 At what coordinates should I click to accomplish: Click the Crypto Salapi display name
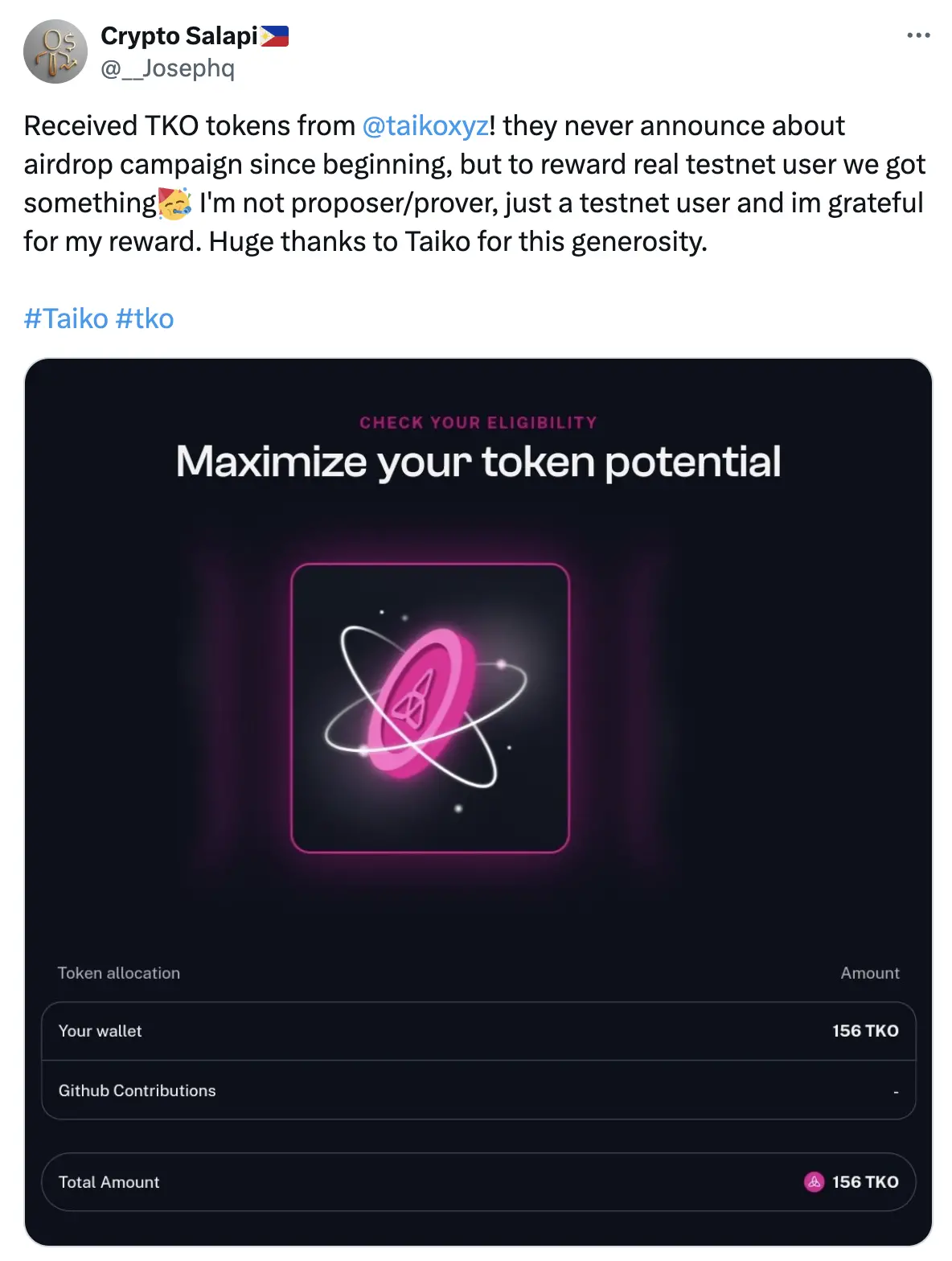tap(178, 36)
